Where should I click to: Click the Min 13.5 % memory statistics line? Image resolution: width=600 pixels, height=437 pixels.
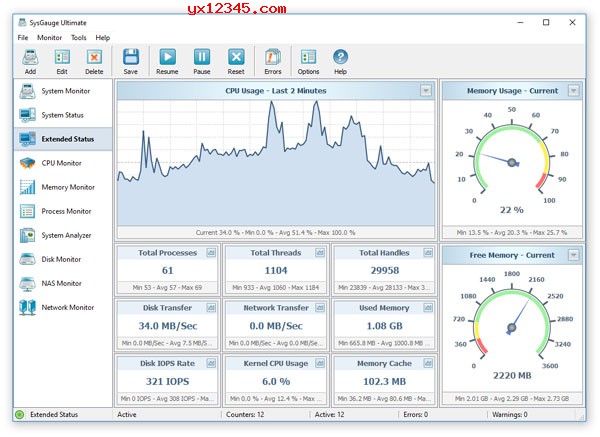coord(512,232)
